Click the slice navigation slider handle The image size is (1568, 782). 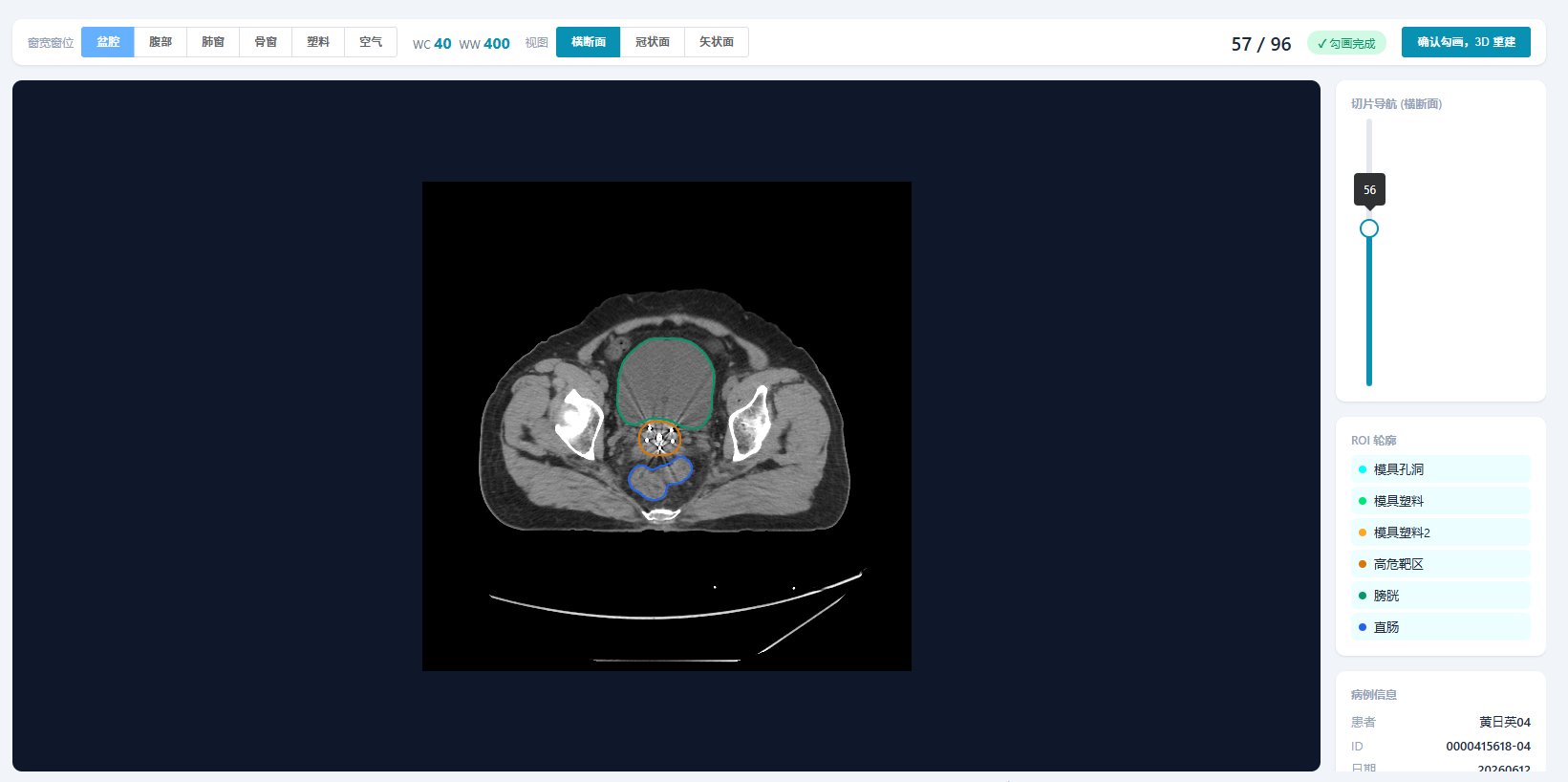(x=1369, y=228)
